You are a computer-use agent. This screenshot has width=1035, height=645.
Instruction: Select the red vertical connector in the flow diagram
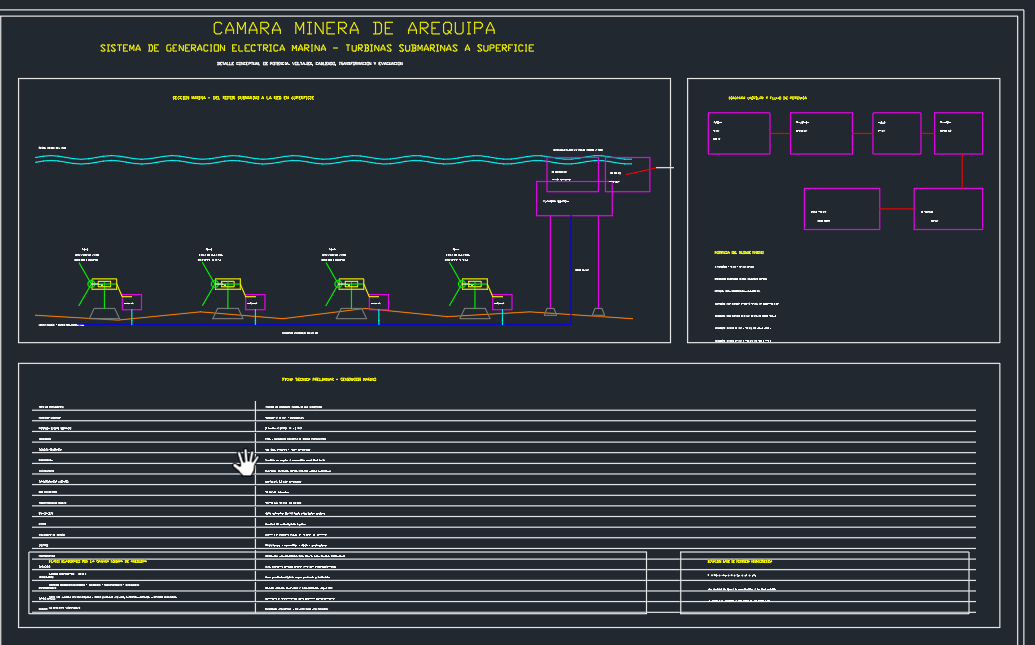(x=962, y=171)
